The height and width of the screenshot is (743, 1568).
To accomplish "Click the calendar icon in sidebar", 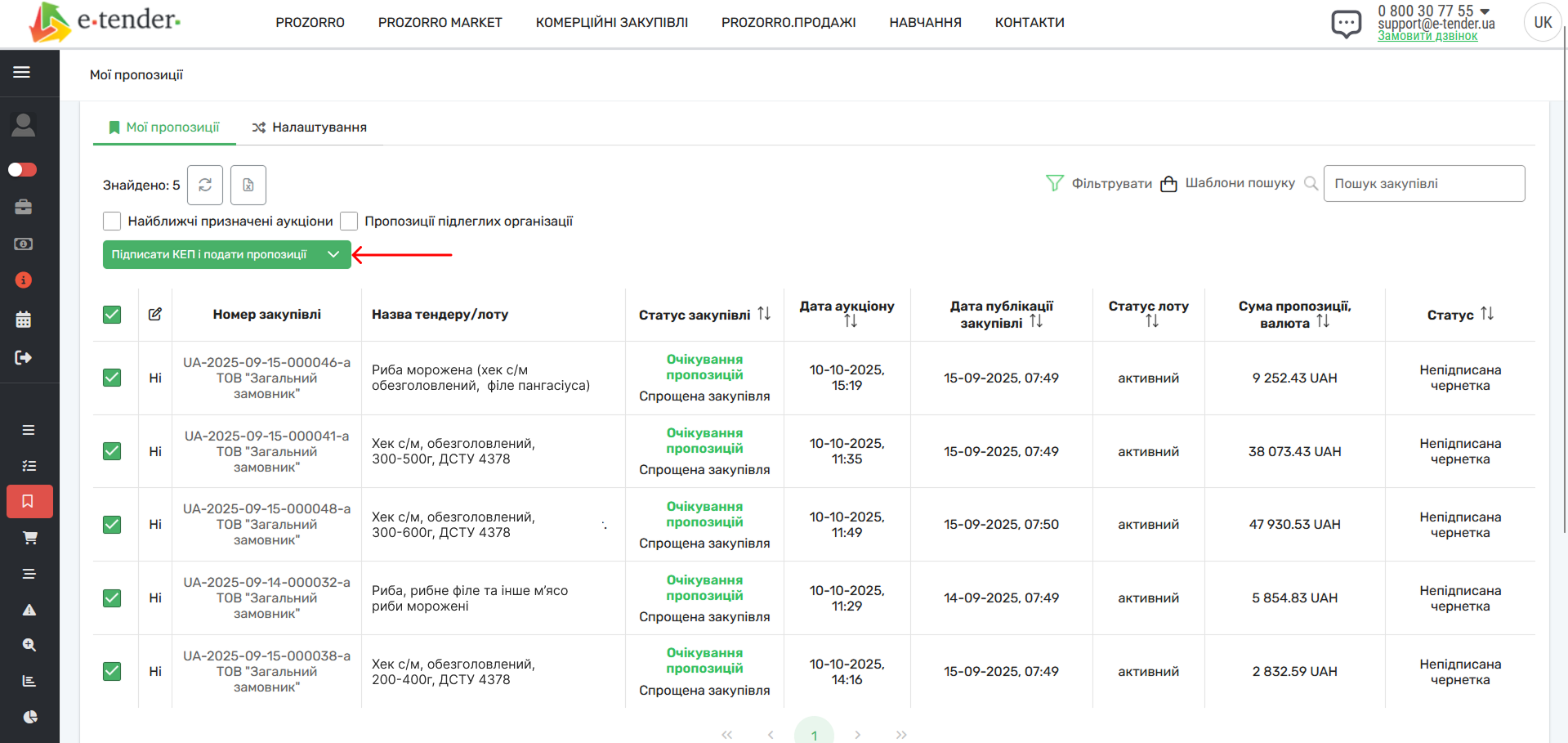I will pos(24,320).
